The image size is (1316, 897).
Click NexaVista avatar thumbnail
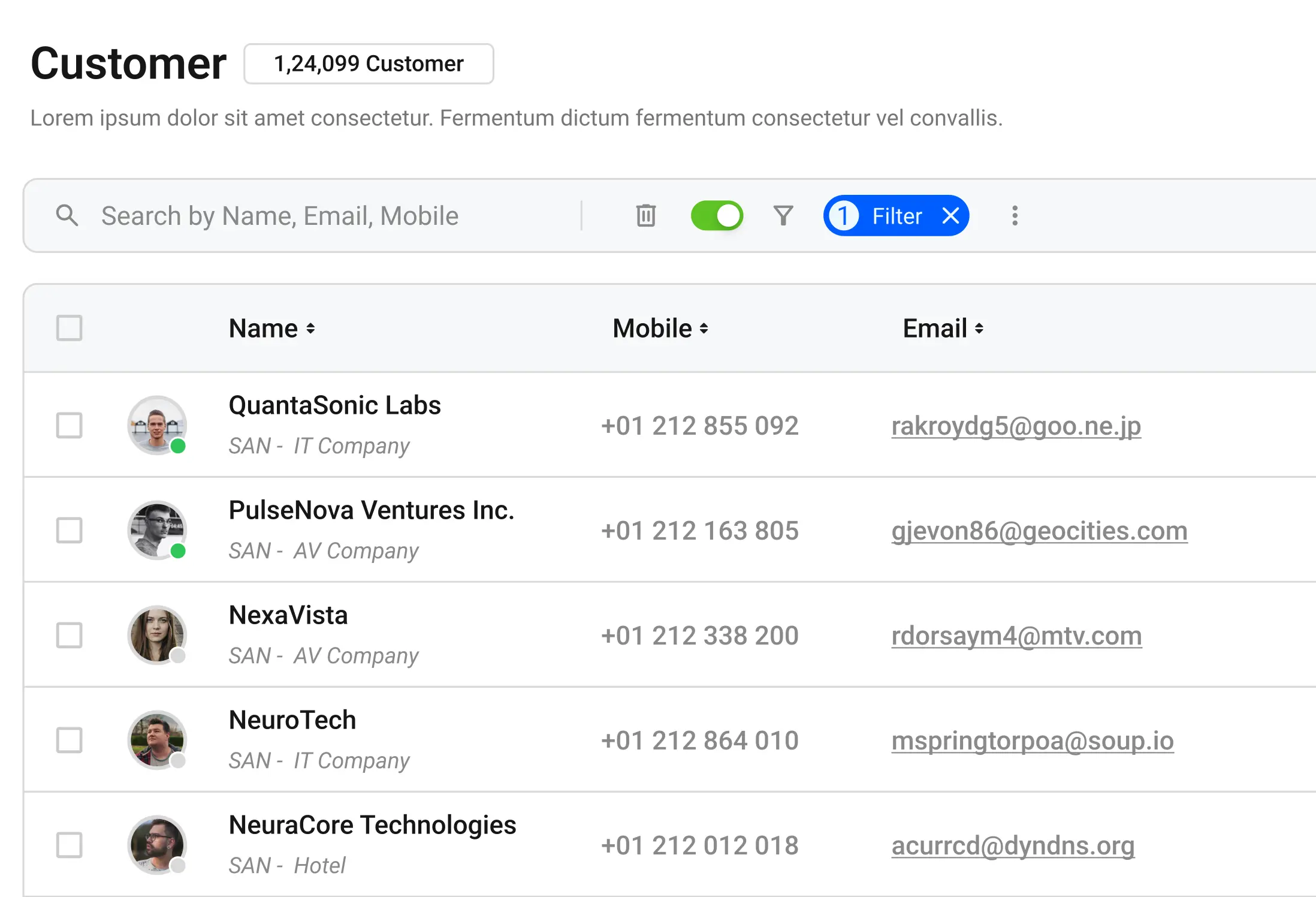click(157, 635)
